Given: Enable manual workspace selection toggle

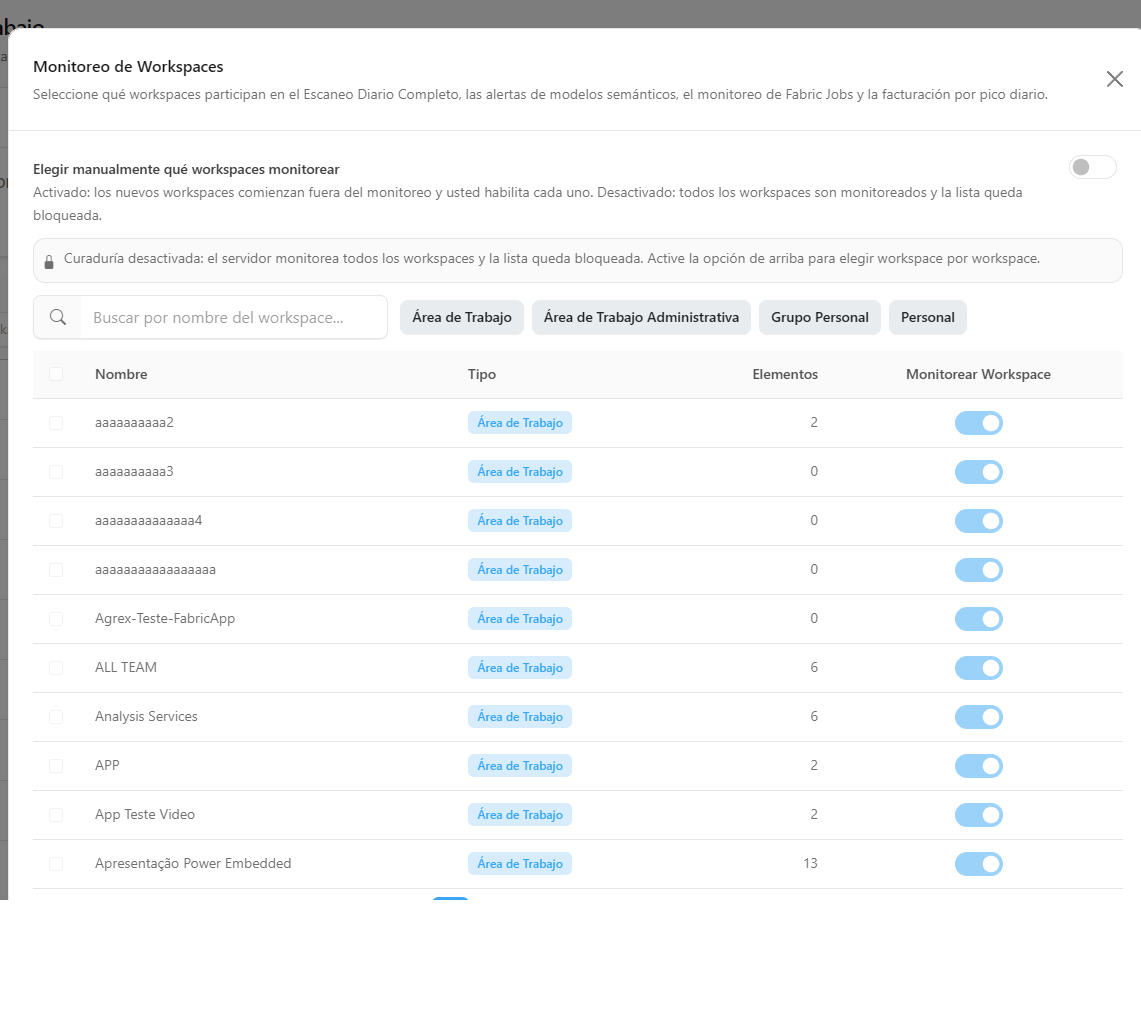Looking at the screenshot, I should point(1092,167).
